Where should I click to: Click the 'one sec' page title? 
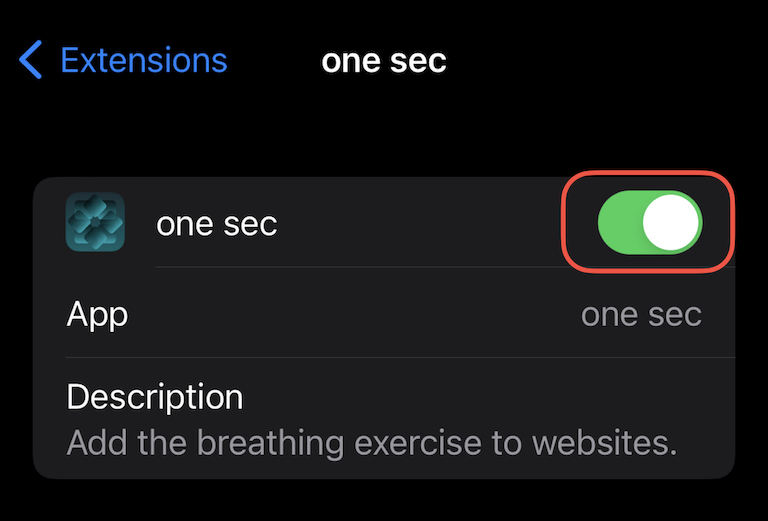point(384,61)
